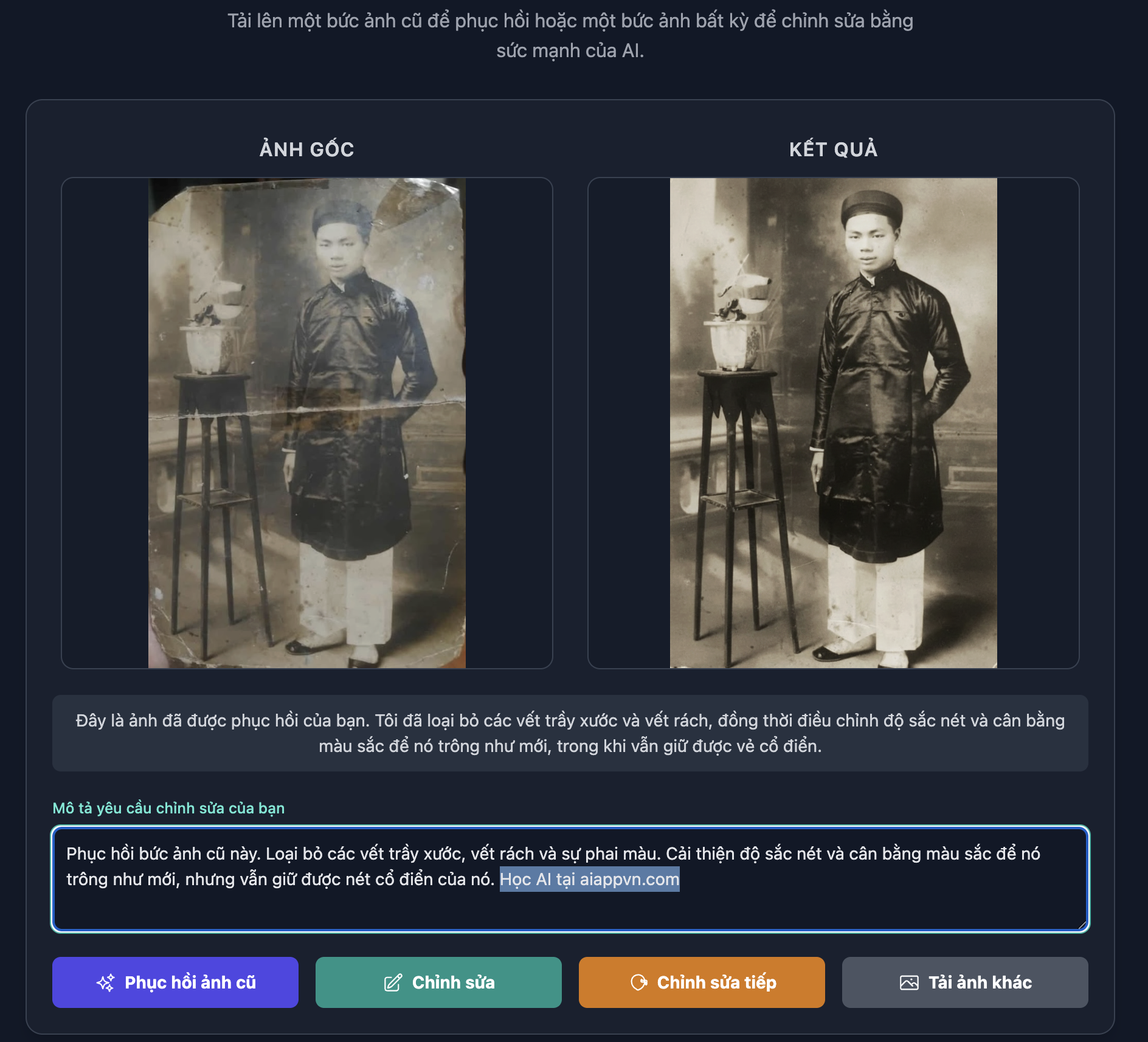Start restoring with Phục hồi ảnh cũ
Image resolution: width=1148 pixels, height=1042 pixels.
pos(175,982)
